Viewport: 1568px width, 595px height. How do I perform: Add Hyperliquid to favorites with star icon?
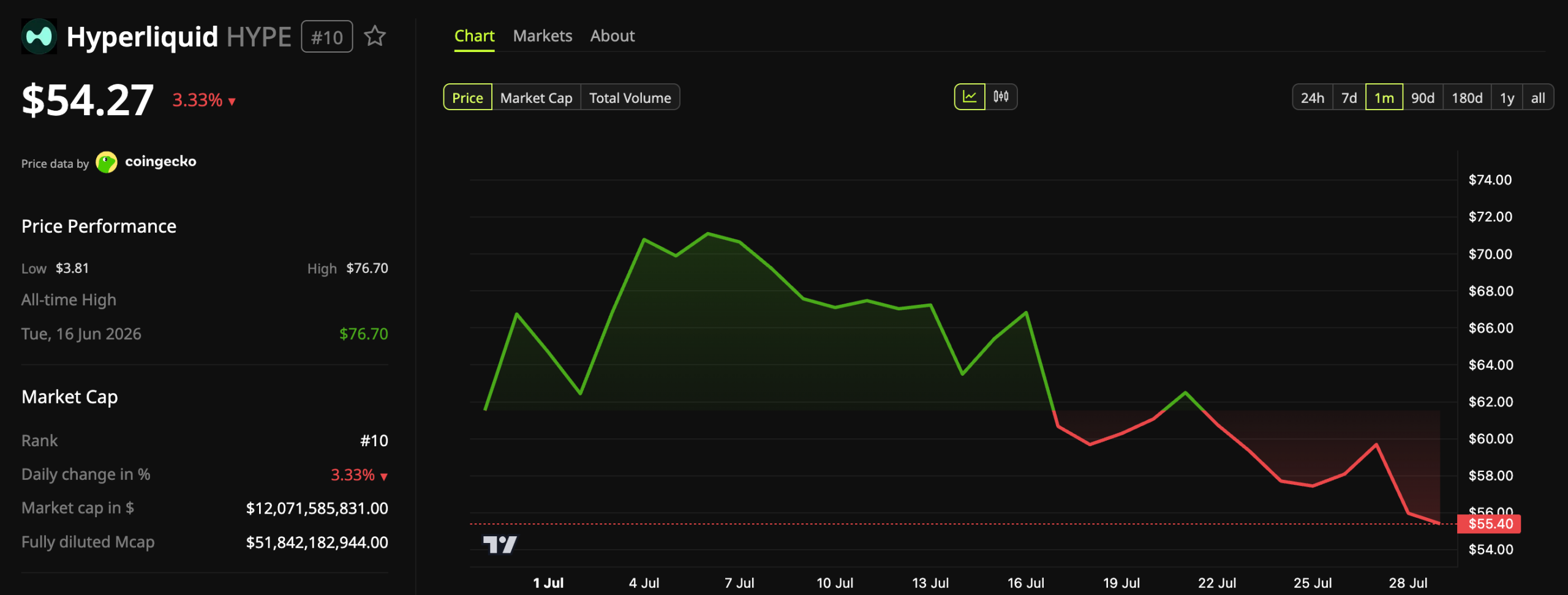375,36
